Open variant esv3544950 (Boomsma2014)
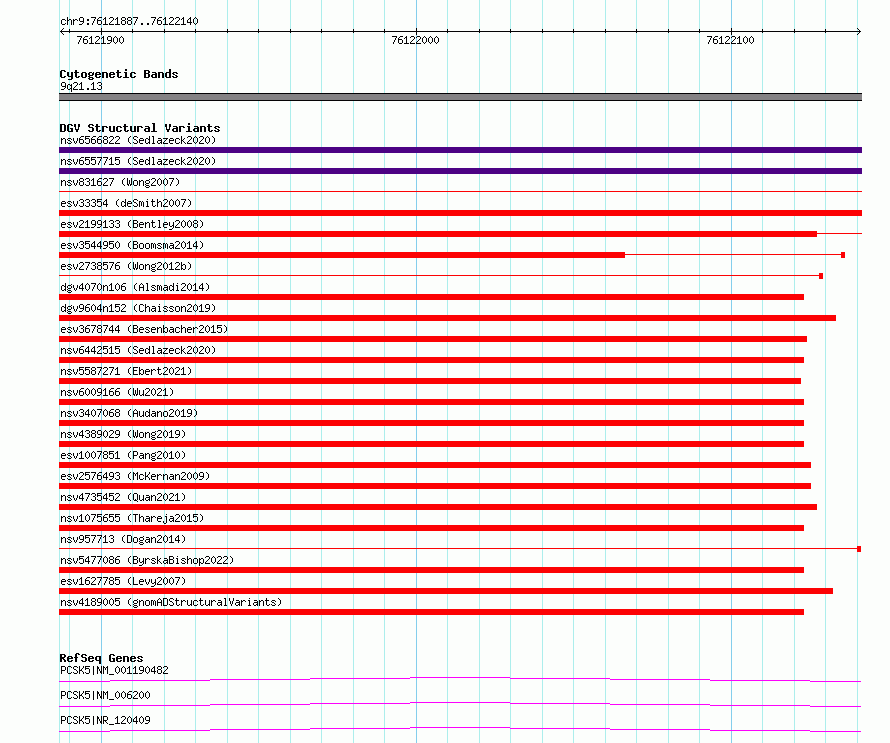This screenshot has height=743, width=890. tap(132, 245)
